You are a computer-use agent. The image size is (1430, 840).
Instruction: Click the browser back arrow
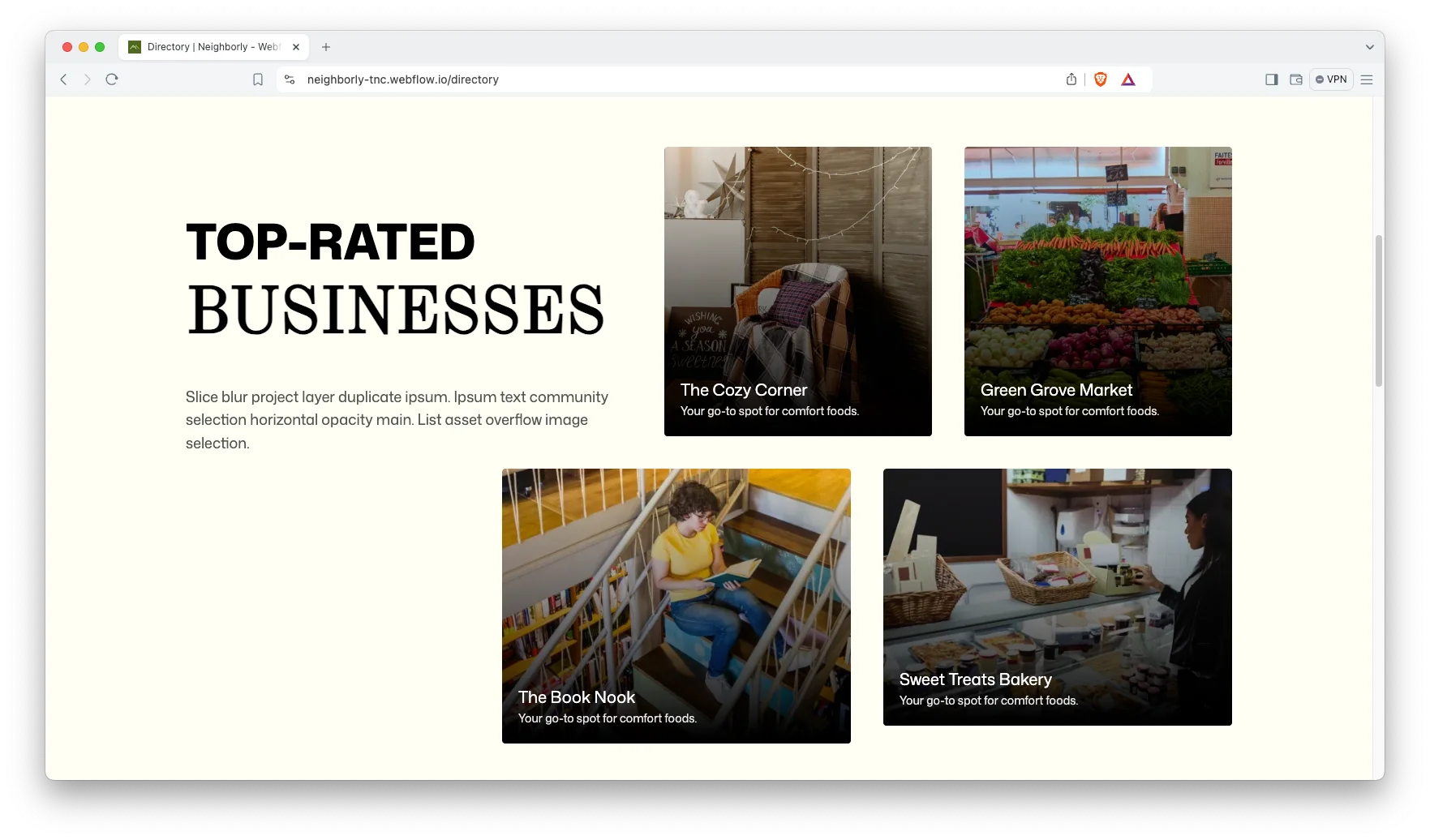click(x=63, y=79)
